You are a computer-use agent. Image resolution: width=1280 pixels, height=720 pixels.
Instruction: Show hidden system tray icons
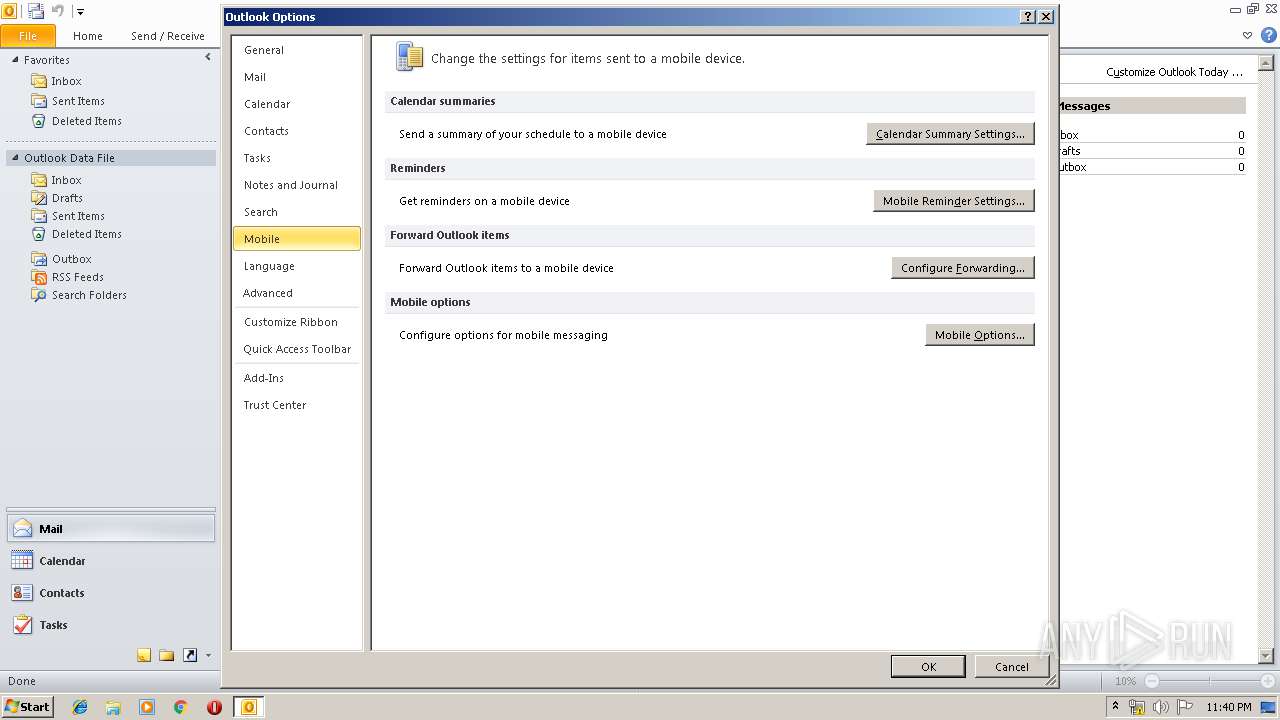[x=1116, y=707]
